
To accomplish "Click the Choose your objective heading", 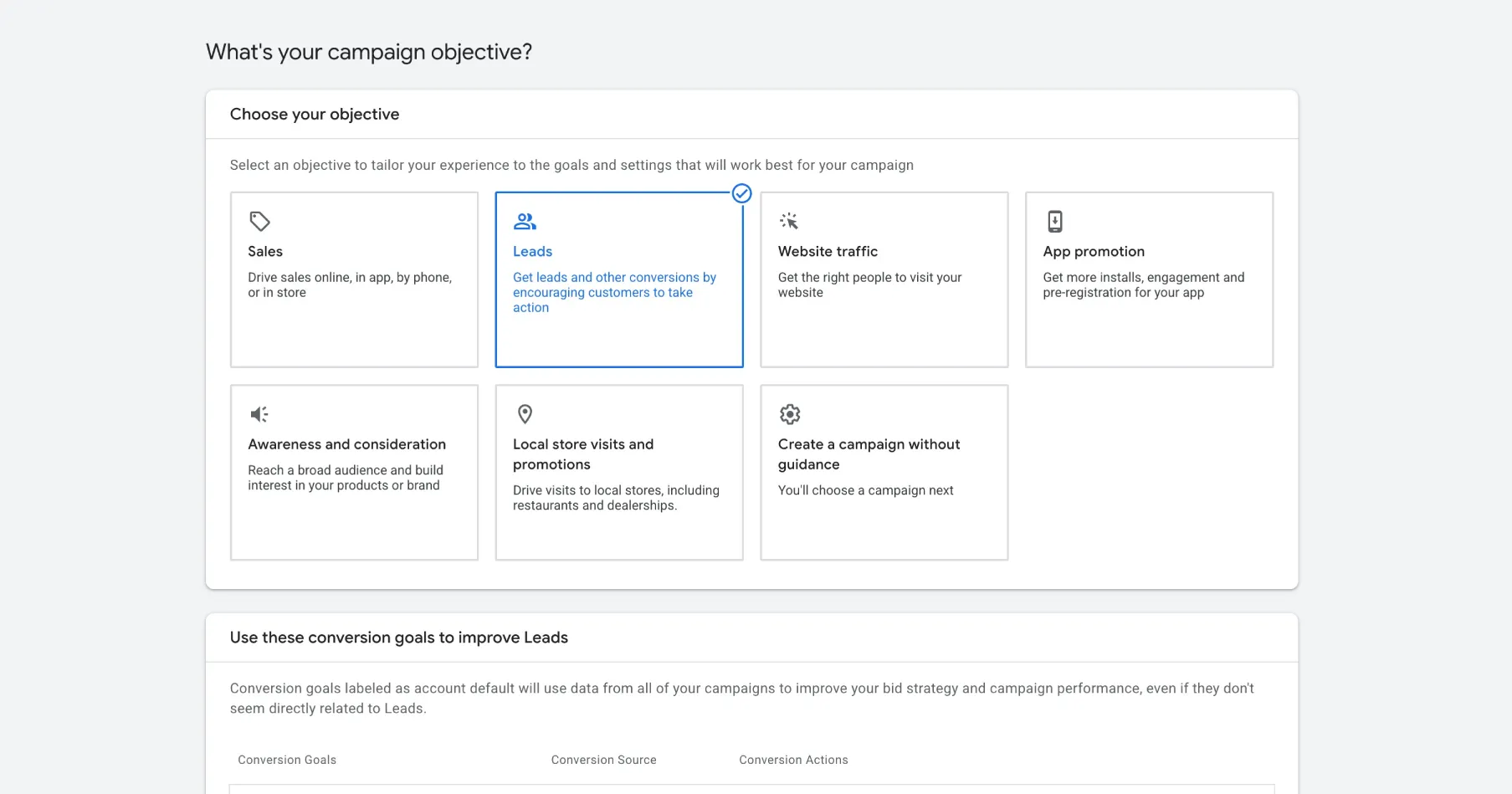I will (315, 115).
